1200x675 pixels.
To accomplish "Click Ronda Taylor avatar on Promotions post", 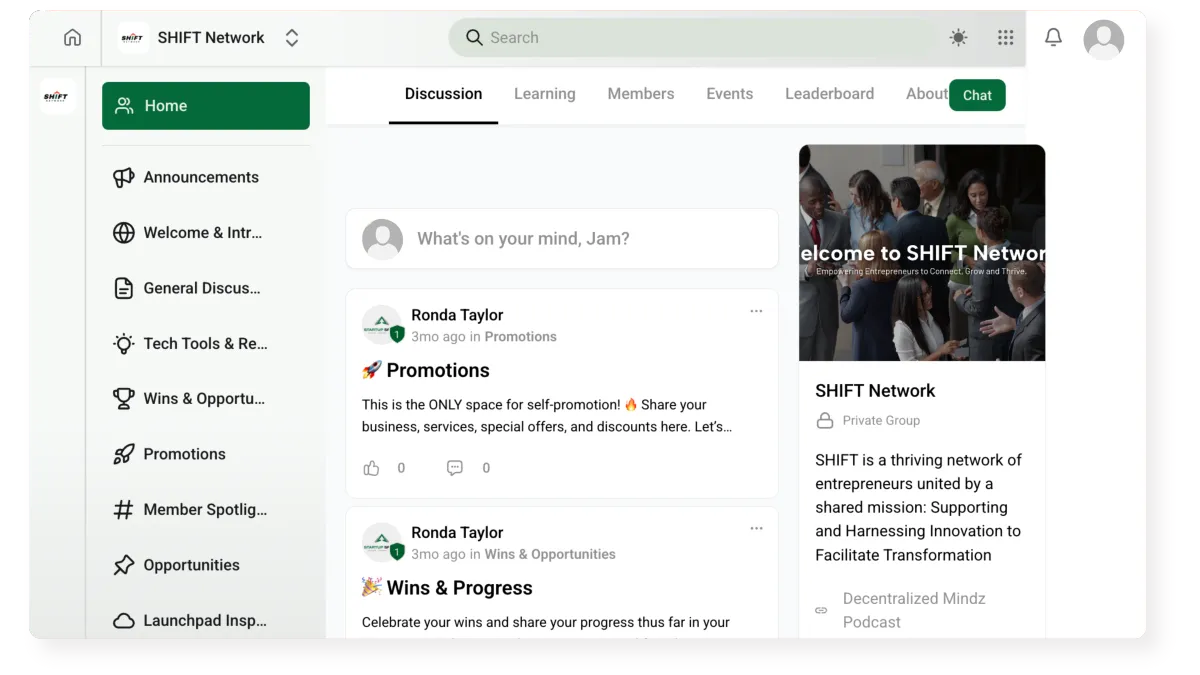I will [382, 325].
